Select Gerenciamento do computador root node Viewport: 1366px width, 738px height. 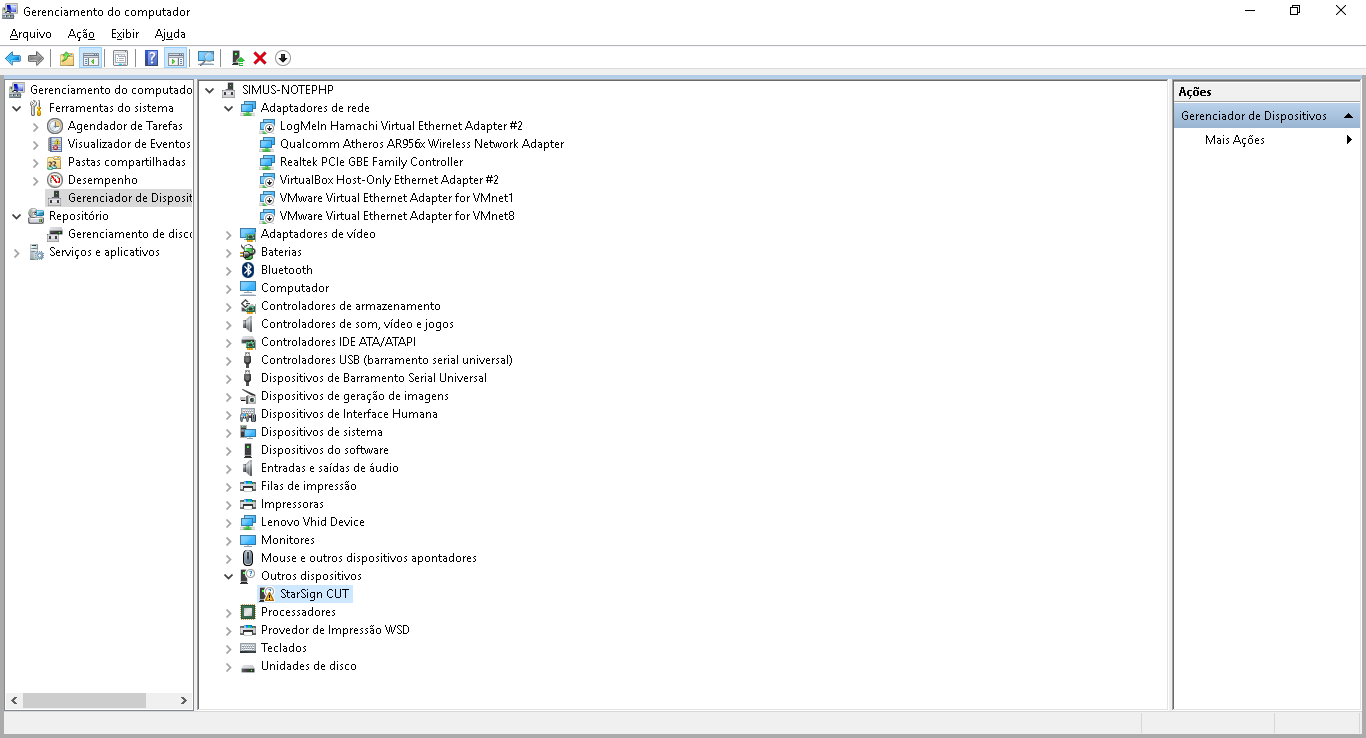110,90
